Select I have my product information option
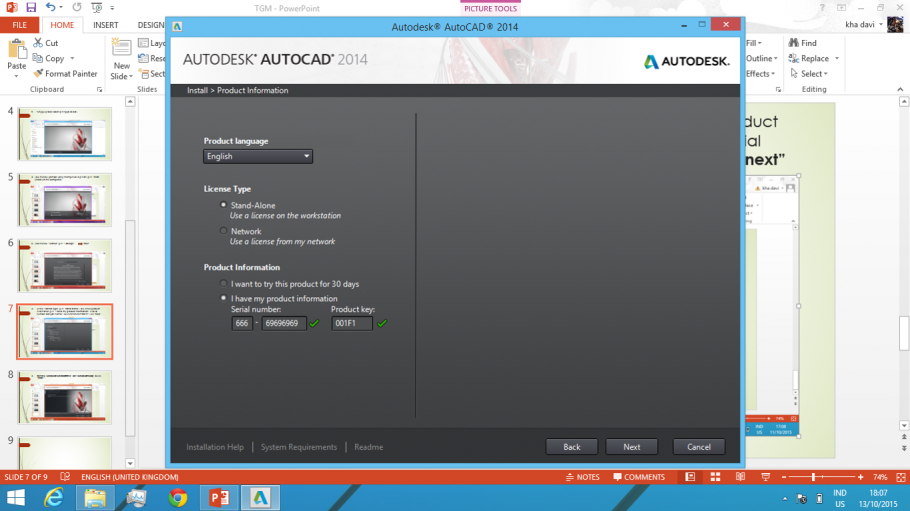 (x=223, y=298)
